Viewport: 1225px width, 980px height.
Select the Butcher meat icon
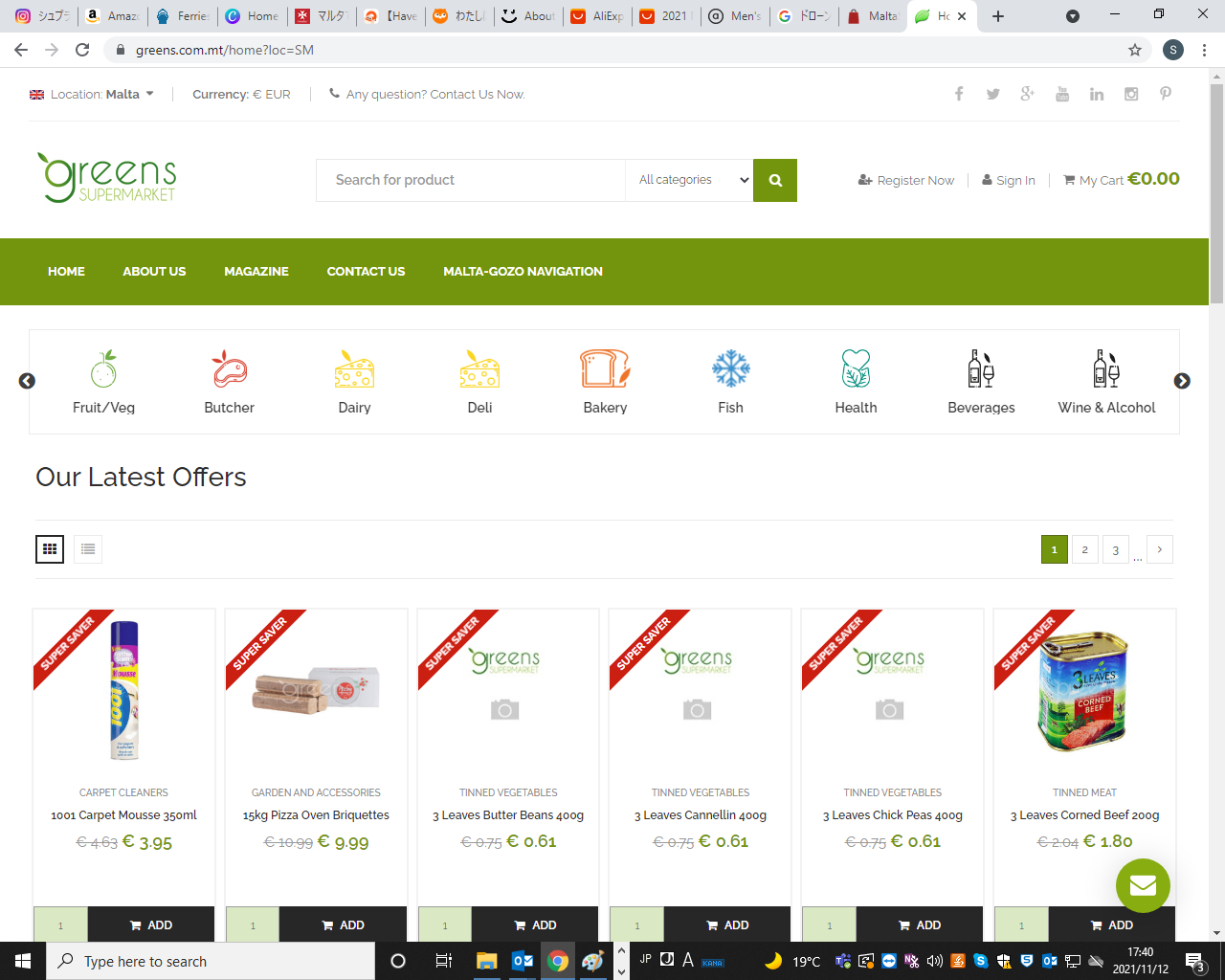(229, 369)
